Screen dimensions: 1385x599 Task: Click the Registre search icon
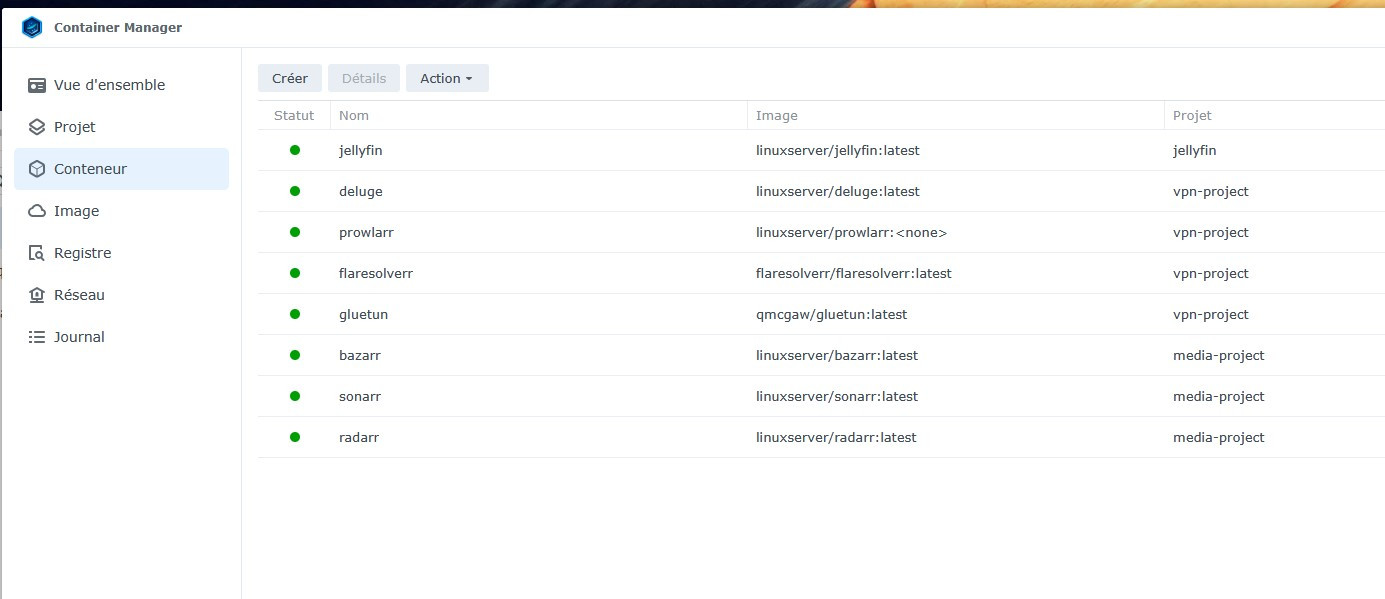(37, 253)
